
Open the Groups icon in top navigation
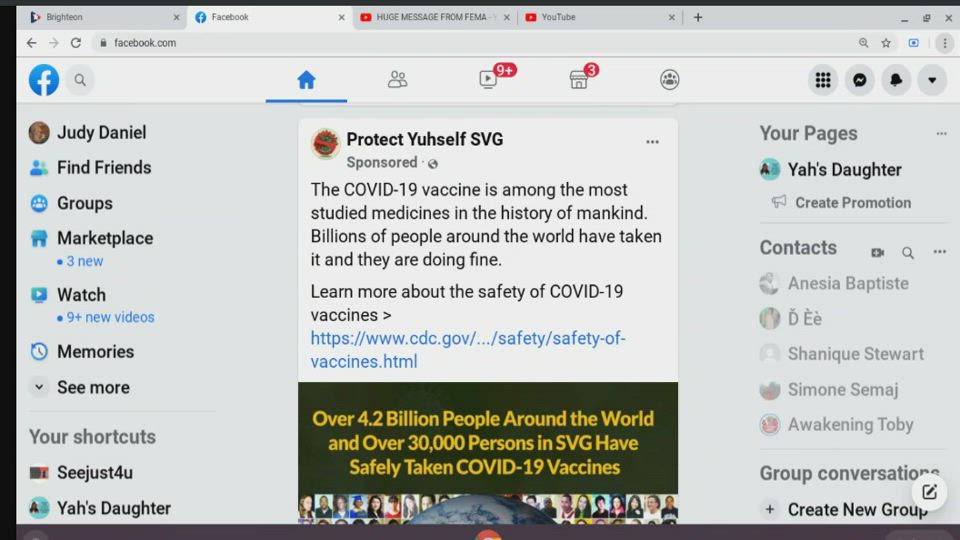tap(670, 80)
